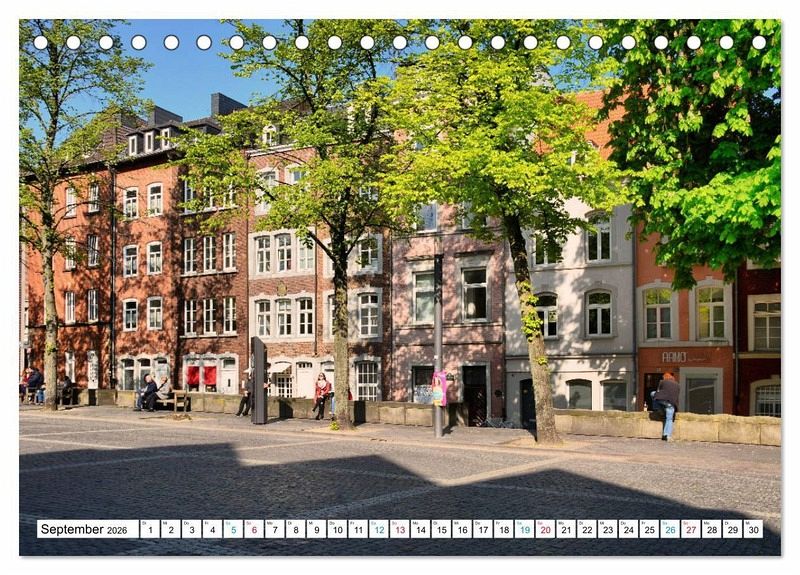The width and height of the screenshot is (800, 575).
Task: Click the last binding hole at top right
Action: point(759,42)
